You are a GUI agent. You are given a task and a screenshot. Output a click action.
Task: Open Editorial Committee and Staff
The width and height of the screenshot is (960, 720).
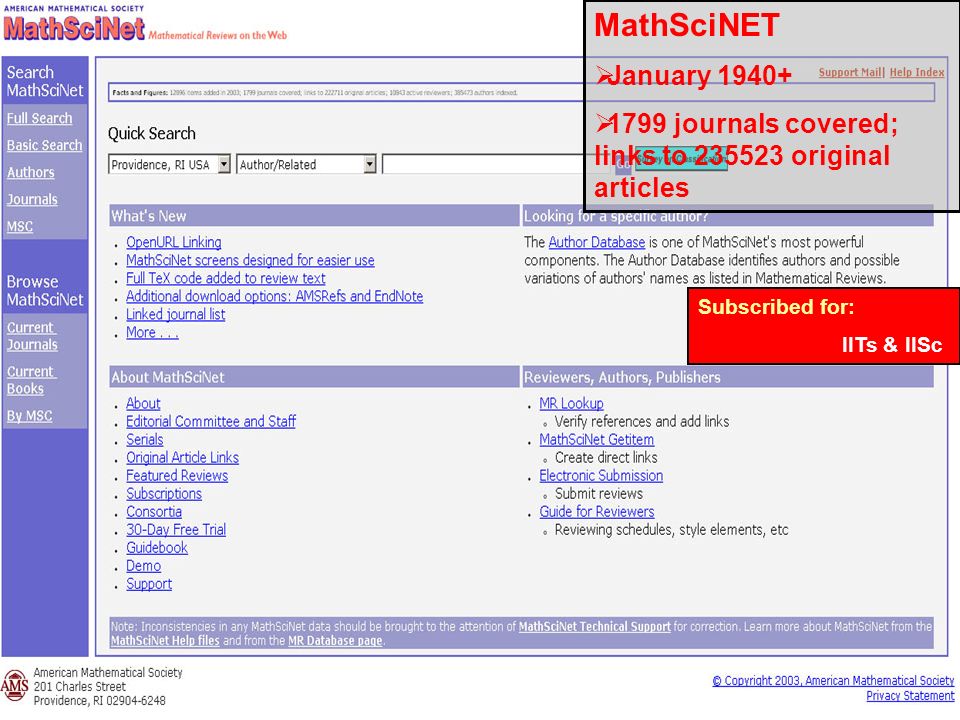coord(211,421)
